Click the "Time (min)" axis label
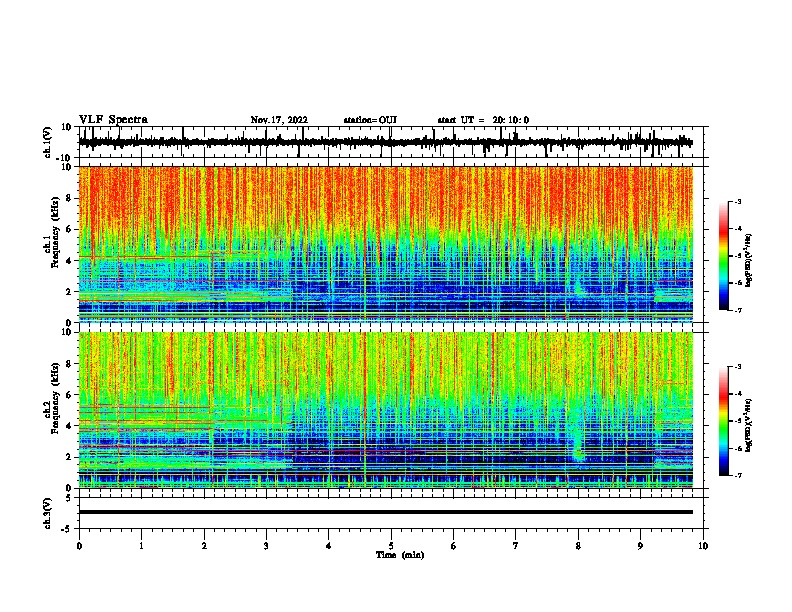Viewport: 792px width, 612px height. coord(400,555)
